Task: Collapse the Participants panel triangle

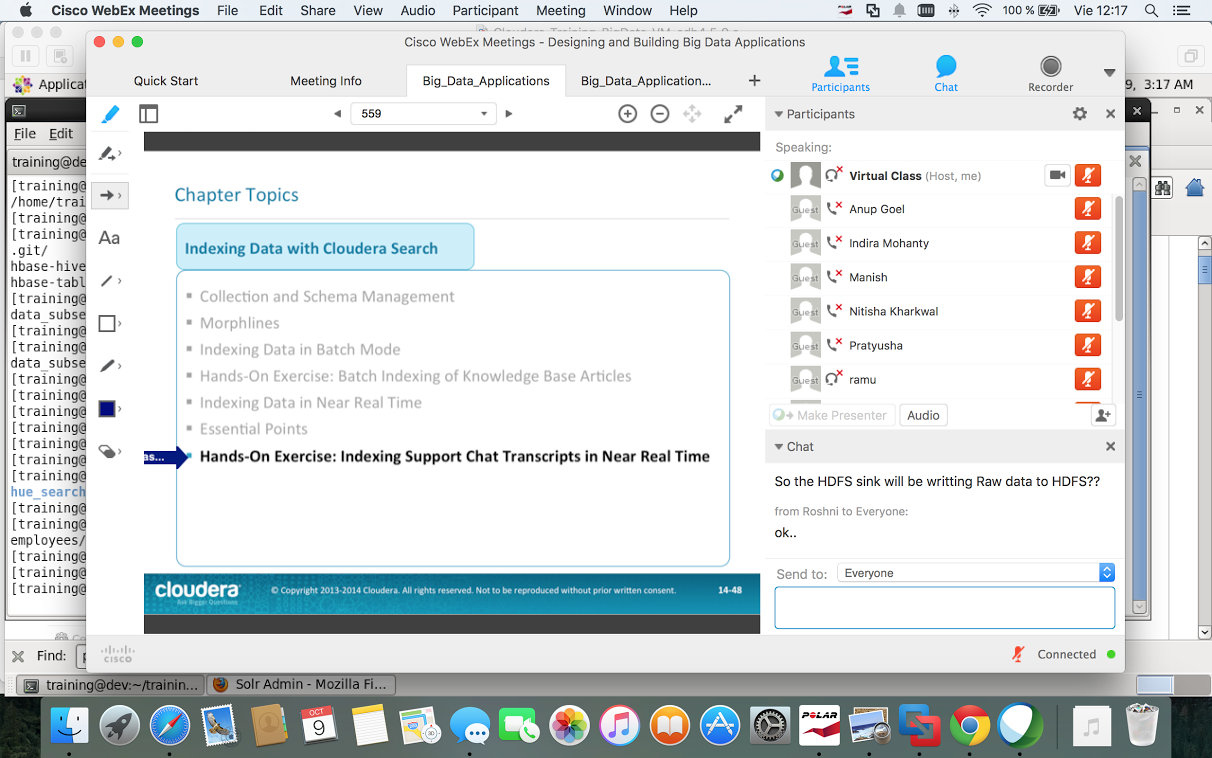Action: (x=778, y=114)
